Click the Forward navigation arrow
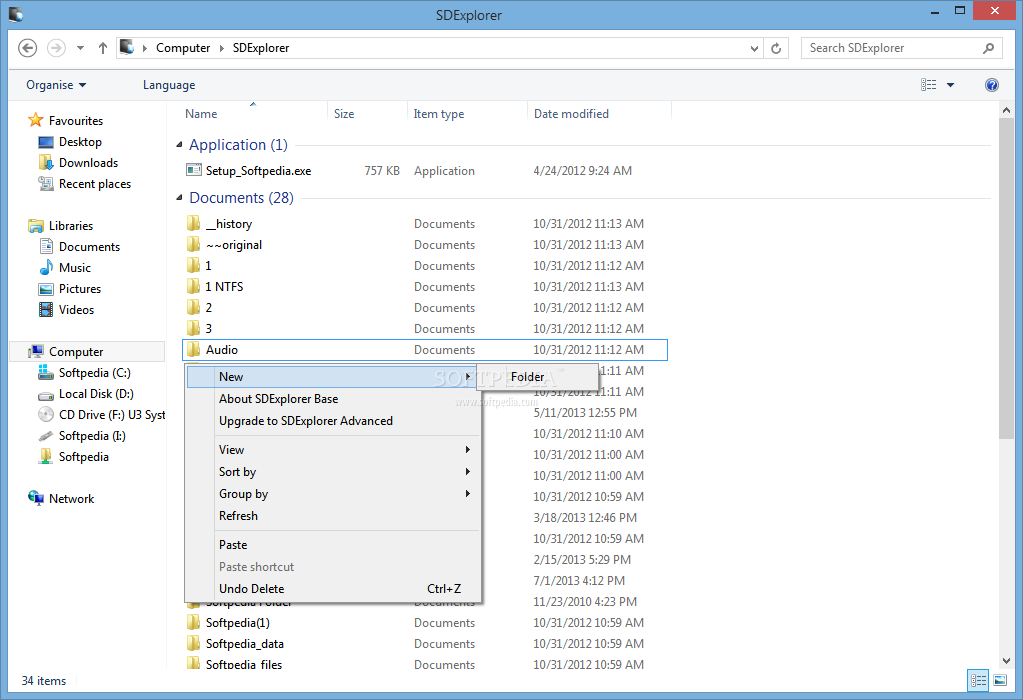 (56, 48)
